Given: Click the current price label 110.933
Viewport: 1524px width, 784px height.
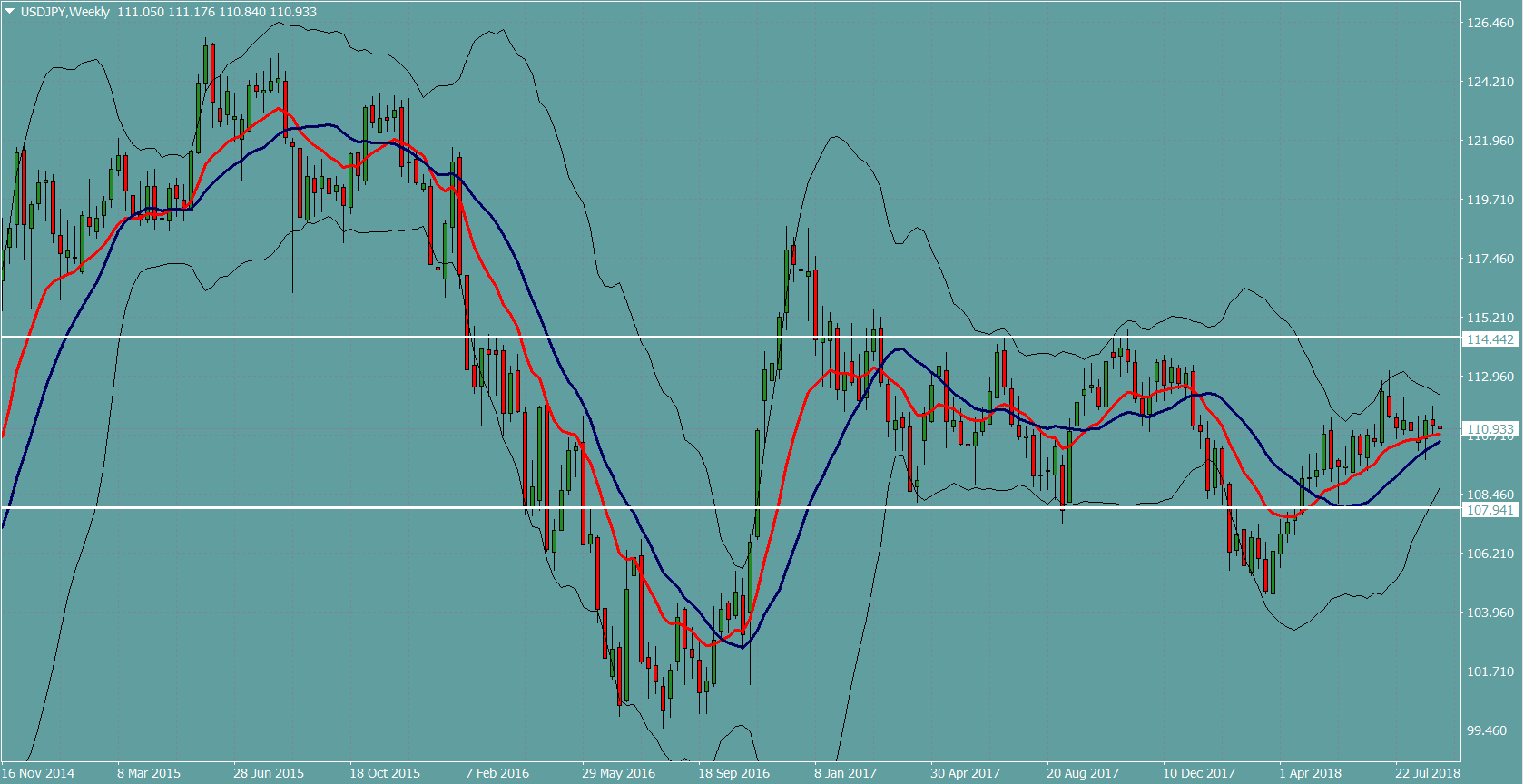Looking at the screenshot, I should pyautogui.click(x=1490, y=429).
